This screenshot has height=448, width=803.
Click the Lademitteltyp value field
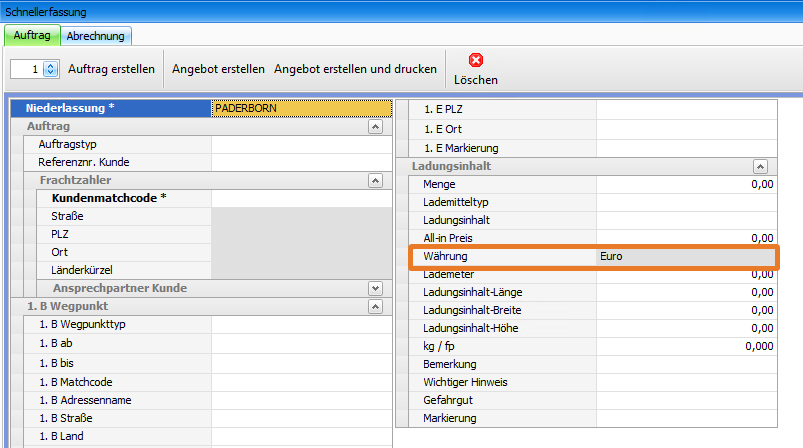[x=685, y=202]
